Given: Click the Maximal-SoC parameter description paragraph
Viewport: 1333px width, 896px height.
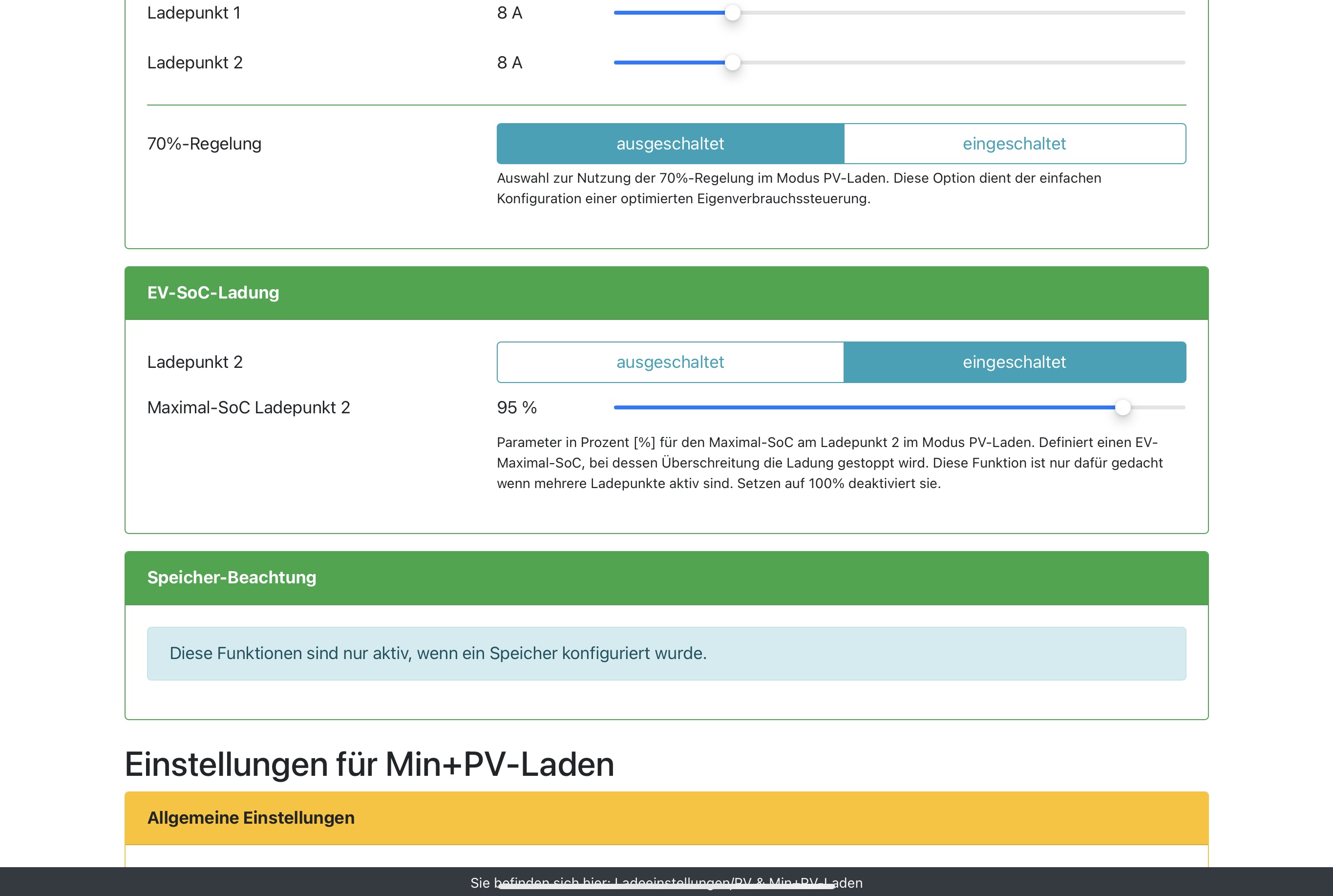Looking at the screenshot, I should pyautogui.click(x=829, y=462).
